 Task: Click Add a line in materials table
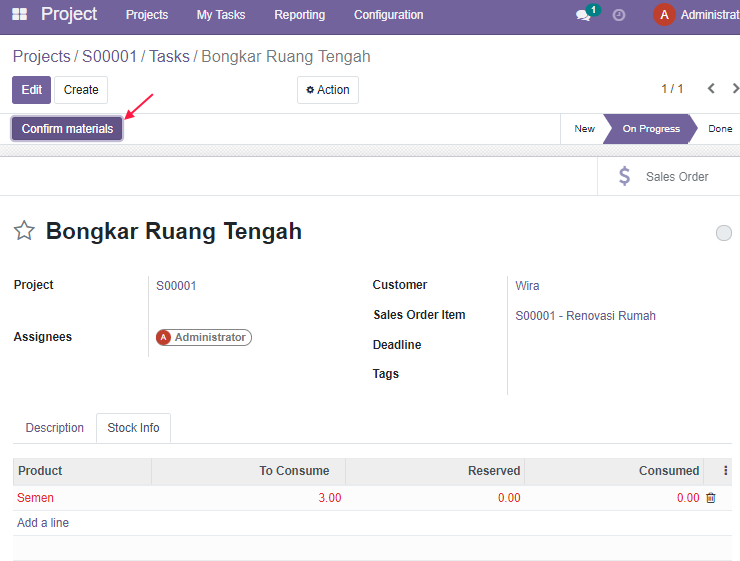pos(43,523)
